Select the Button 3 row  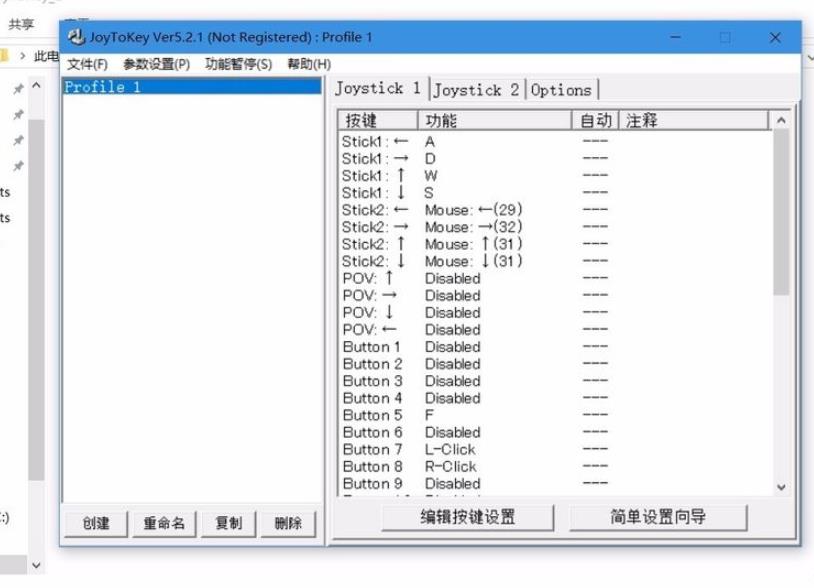click(554, 381)
